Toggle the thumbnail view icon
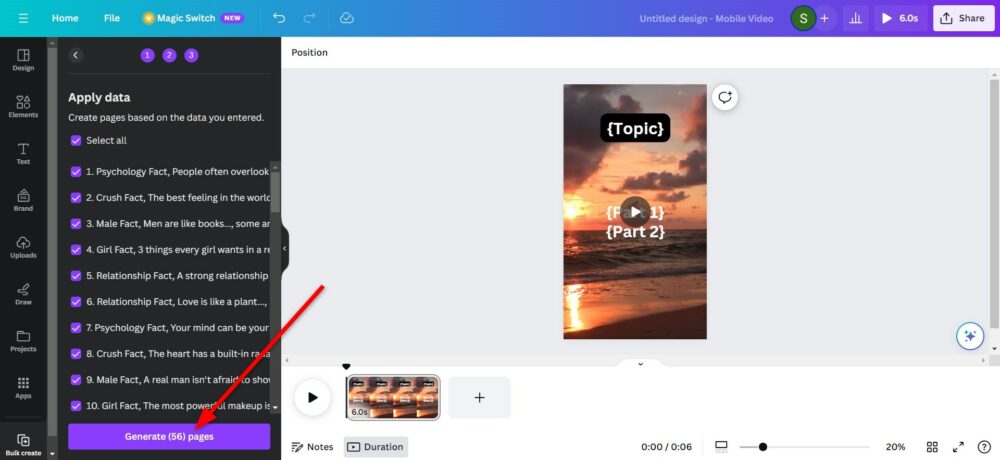 [721, 447]
